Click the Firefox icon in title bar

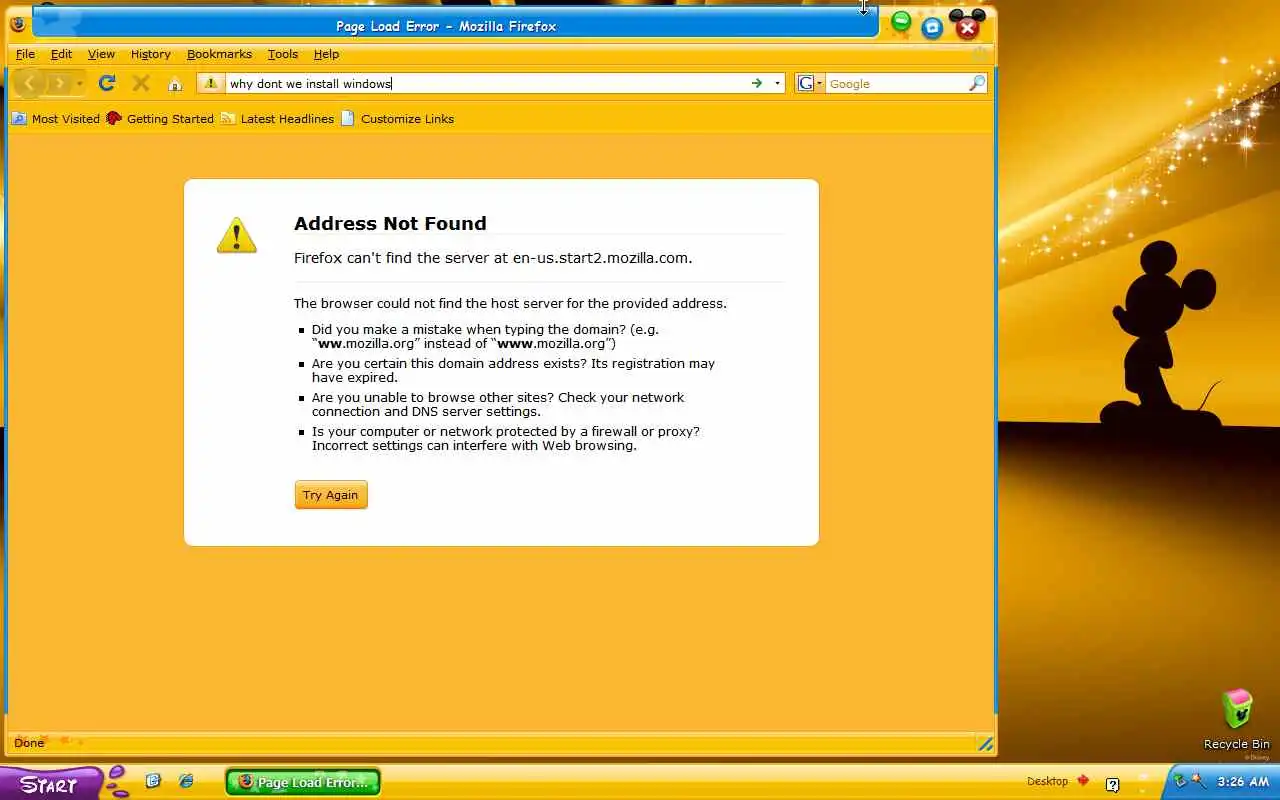(17, 24)
